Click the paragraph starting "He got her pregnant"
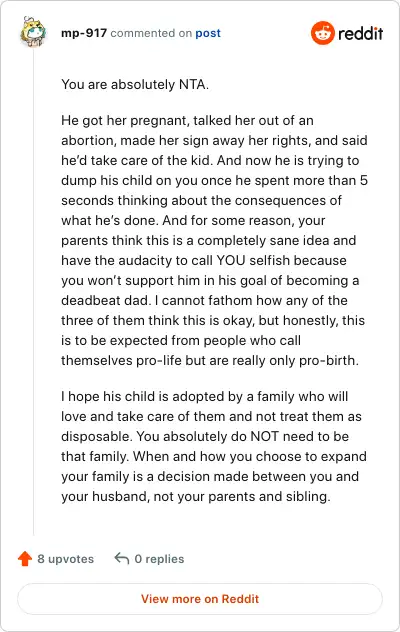Image resolution: width=400 pixels, height=632 pixels. 214,240
